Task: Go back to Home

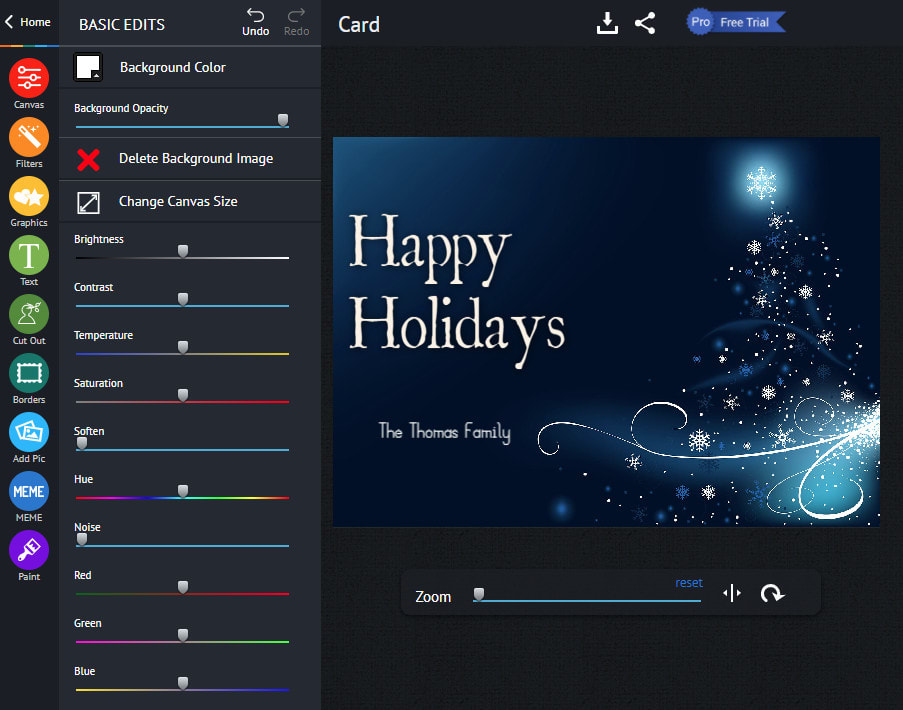Action: [x=28, y=22]
